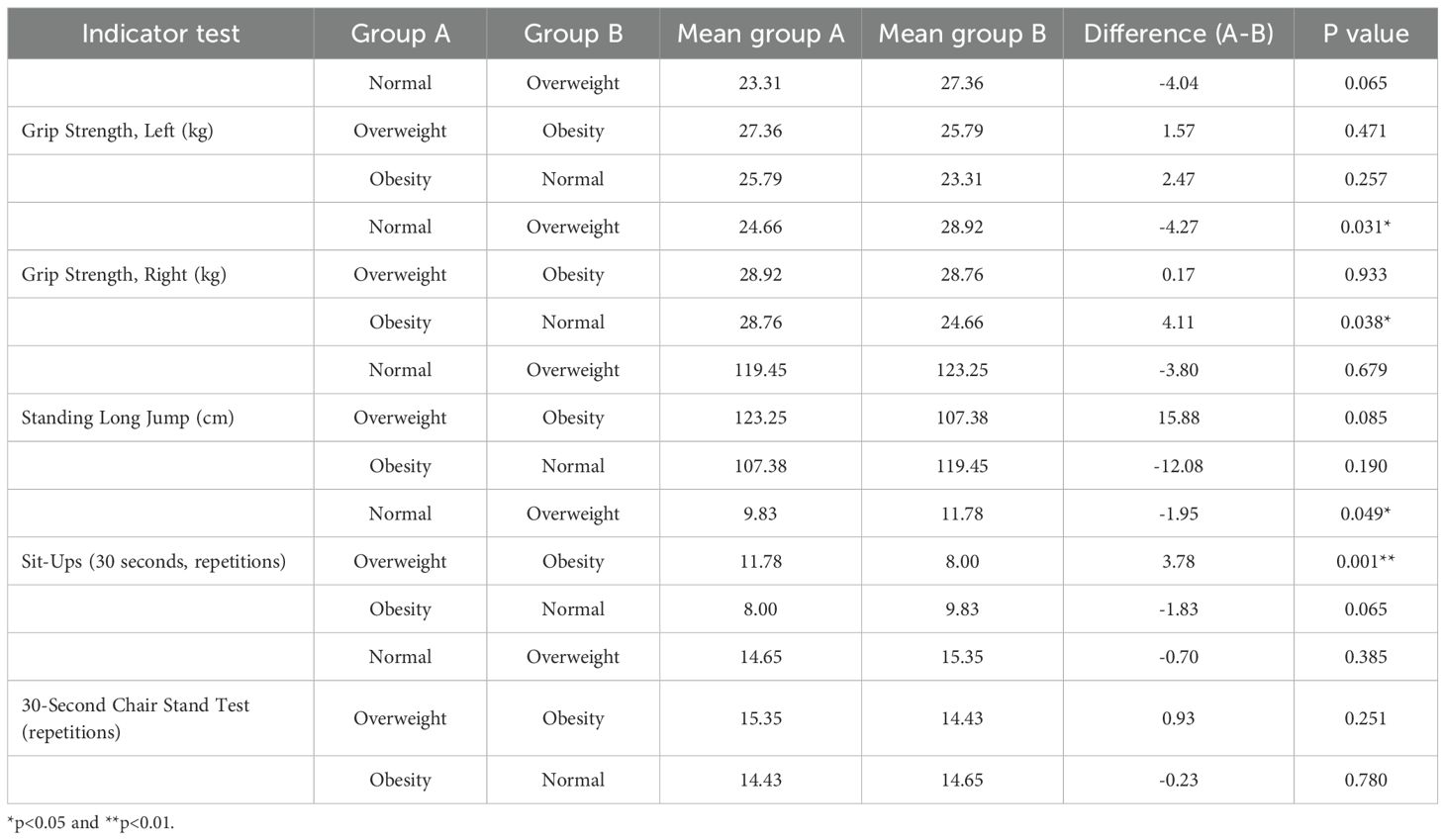Click the P value 0.780 cell
This screenshot has width=1445, height=840.
(1366, 780)
